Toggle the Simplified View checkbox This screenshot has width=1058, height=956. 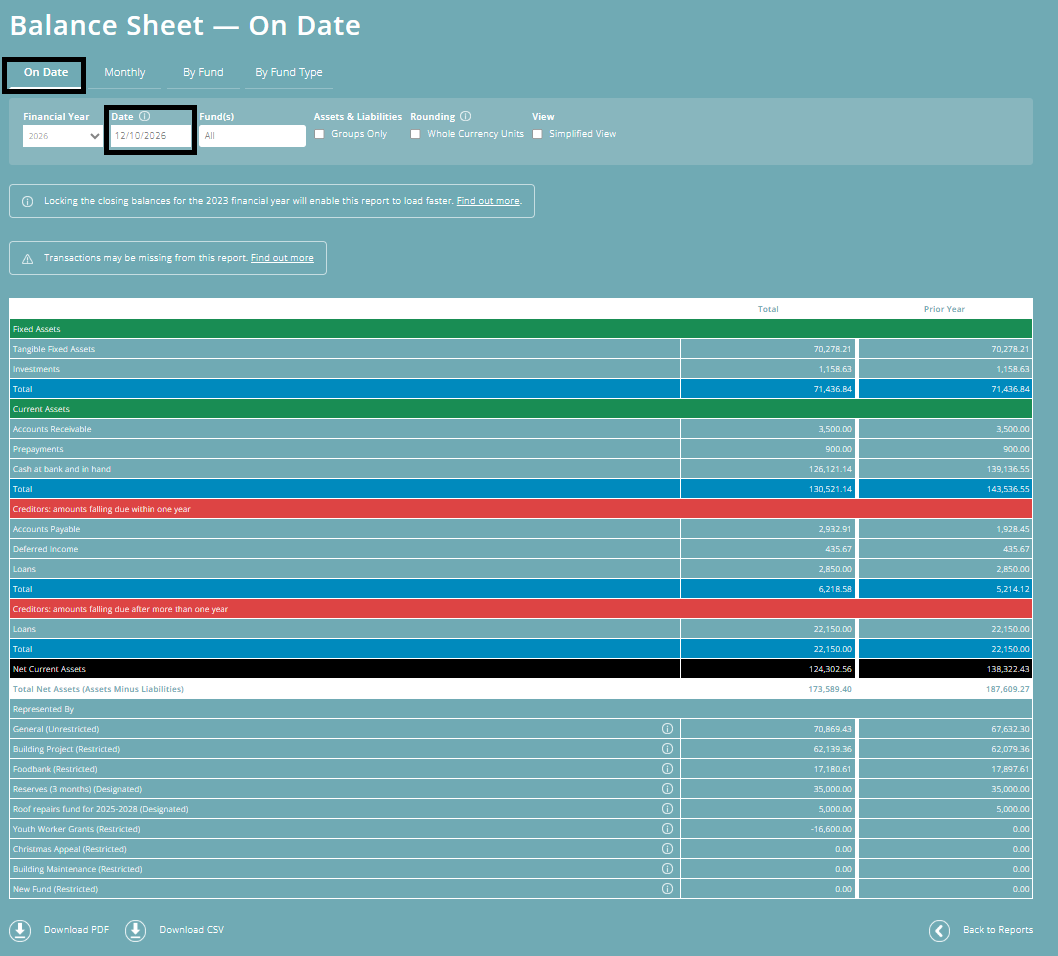point(537,134)
